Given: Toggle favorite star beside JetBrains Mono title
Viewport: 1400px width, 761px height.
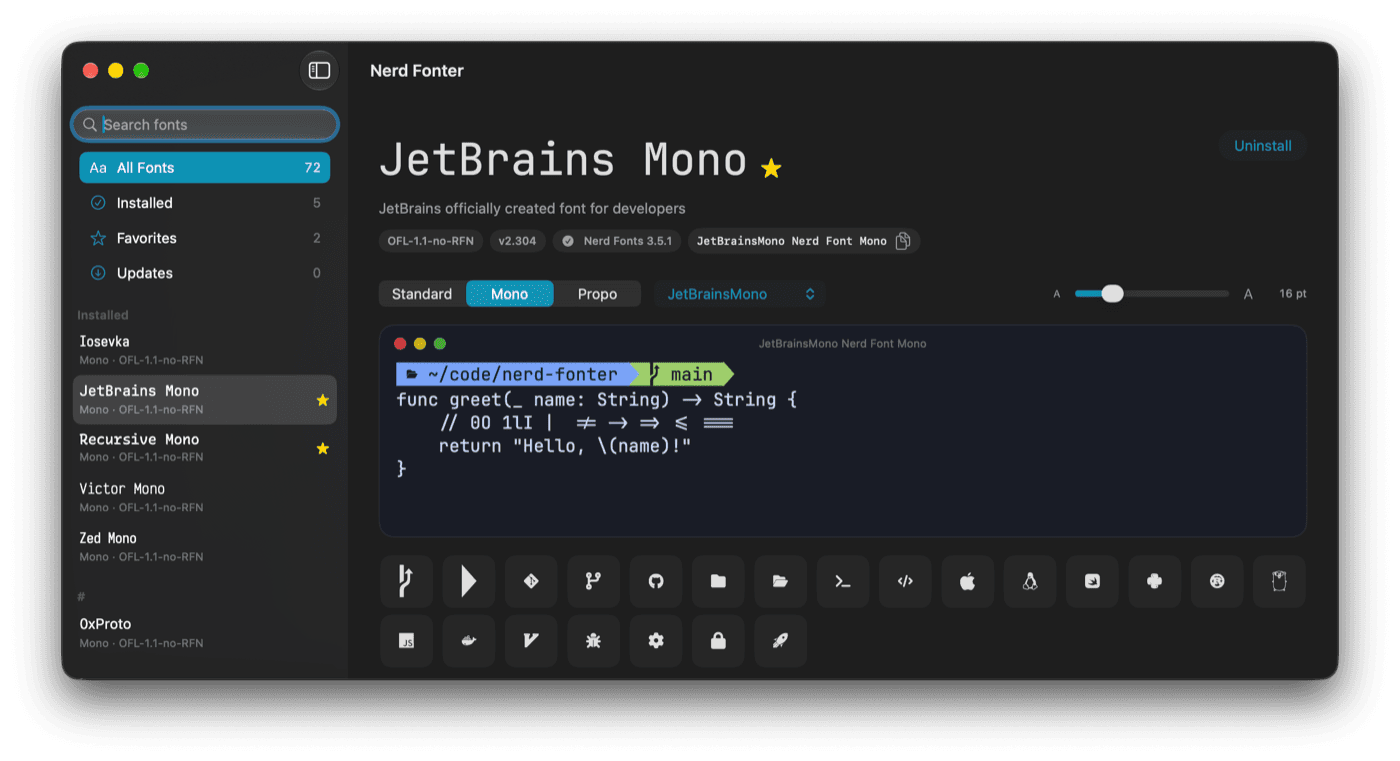Looking at the screenshot, I should [771, 169].
